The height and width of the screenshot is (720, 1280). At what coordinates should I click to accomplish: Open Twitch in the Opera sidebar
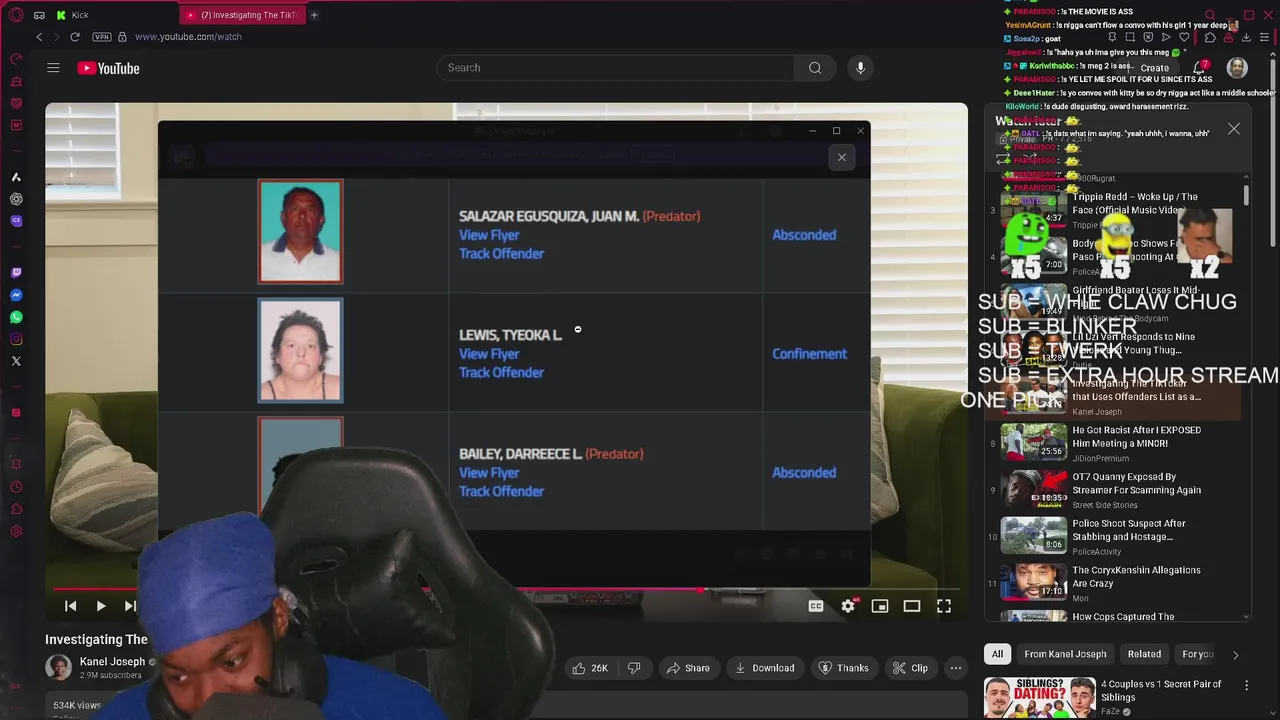pos(16,273)
